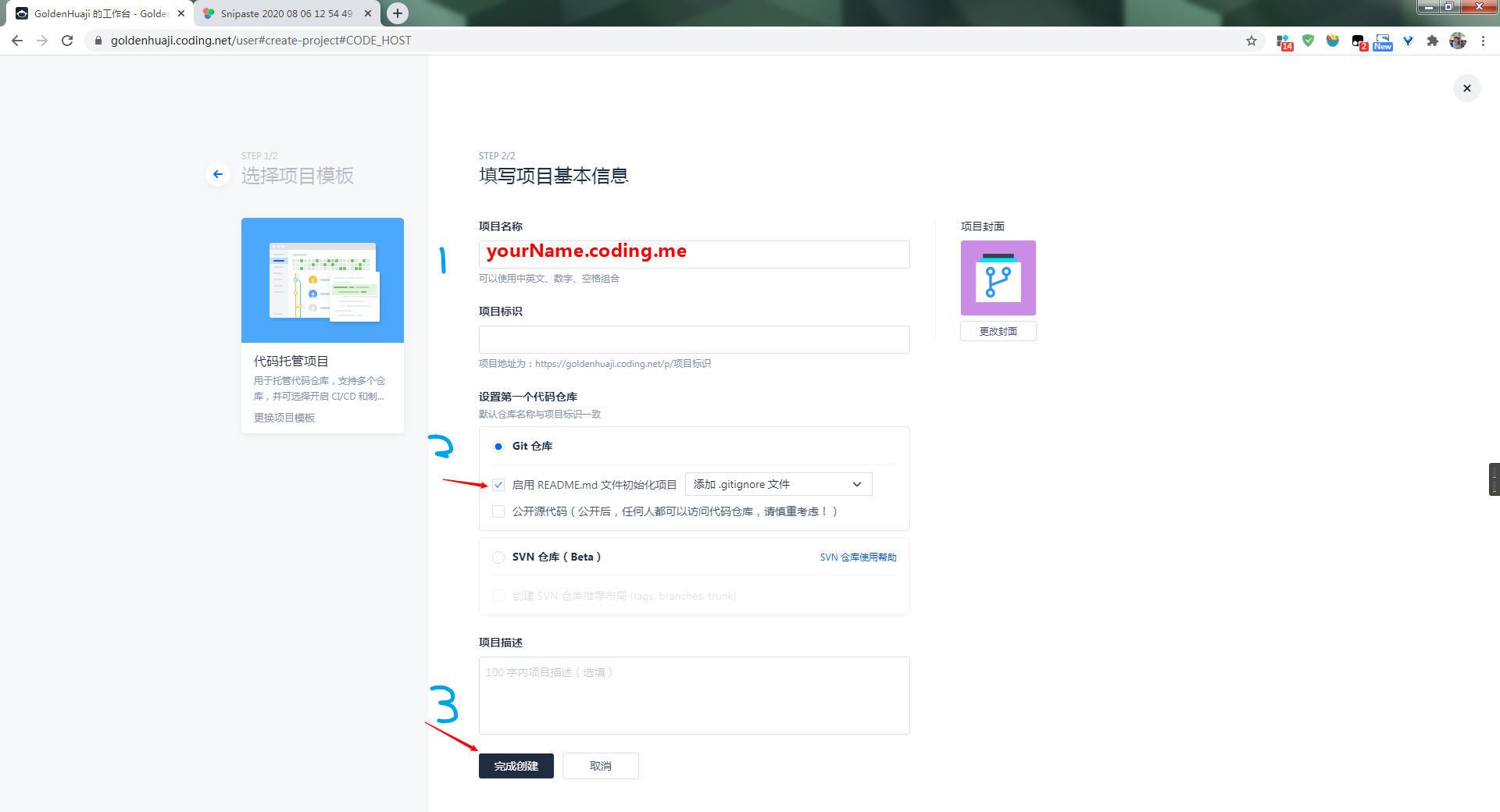Click the project identifier input field

pyautogui.click(x=694, y=340)
